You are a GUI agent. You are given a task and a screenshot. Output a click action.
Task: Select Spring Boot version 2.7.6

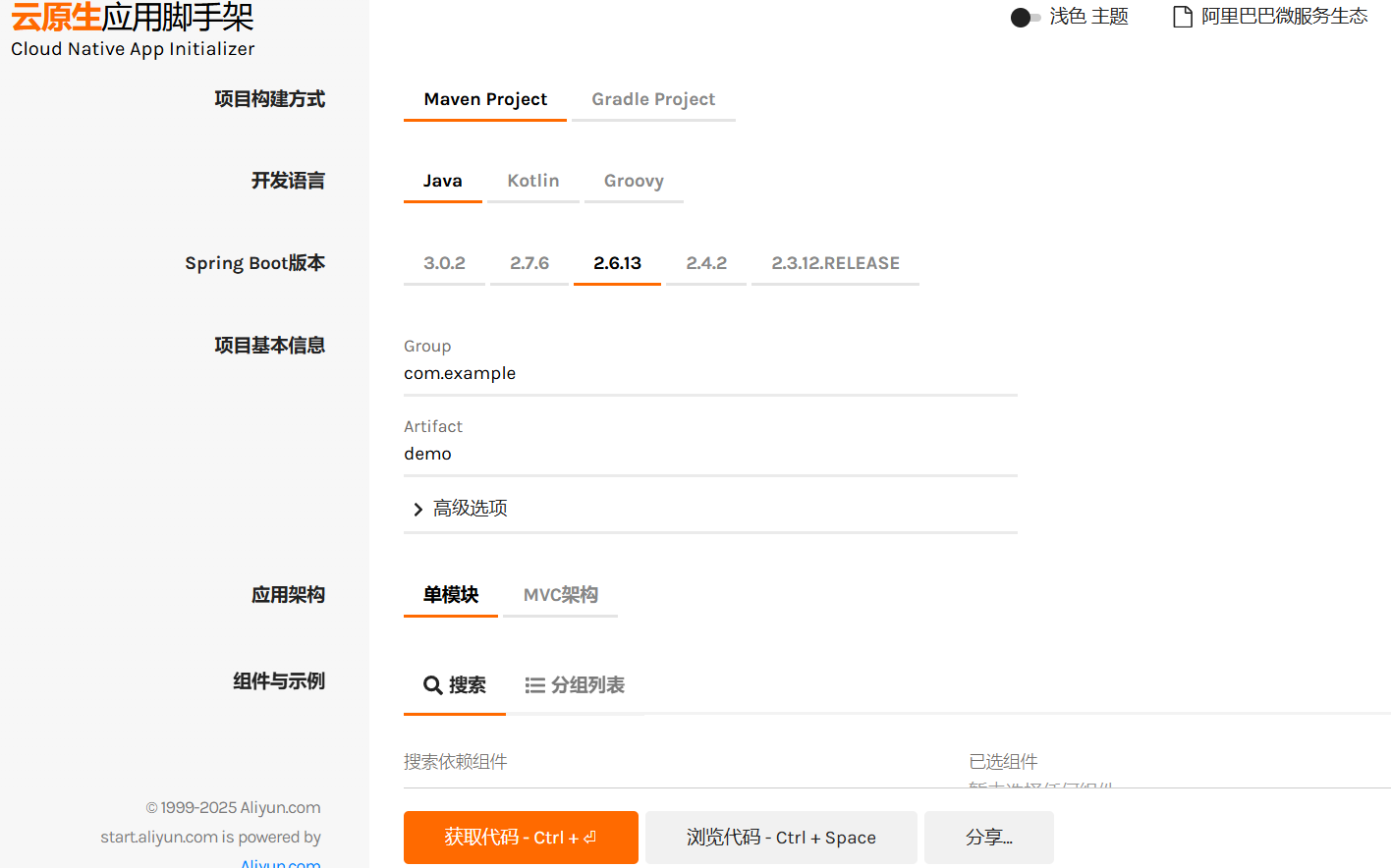click(x=529, y=263)
